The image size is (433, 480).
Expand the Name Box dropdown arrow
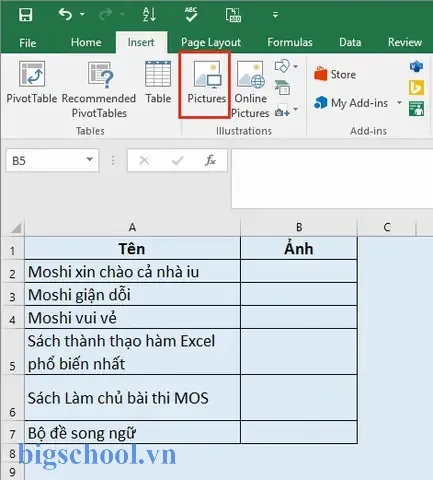90,160
